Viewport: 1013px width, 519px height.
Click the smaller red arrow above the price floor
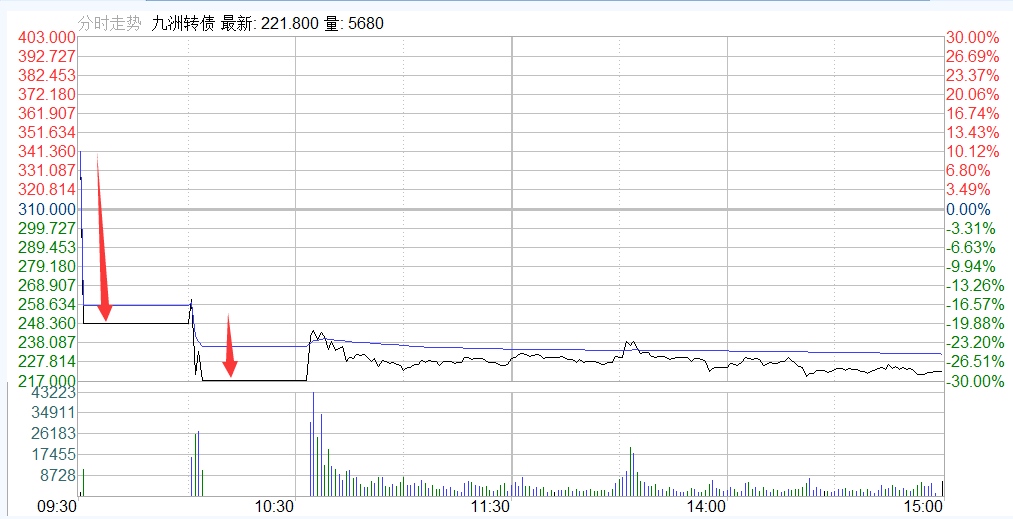pos(230,346)
